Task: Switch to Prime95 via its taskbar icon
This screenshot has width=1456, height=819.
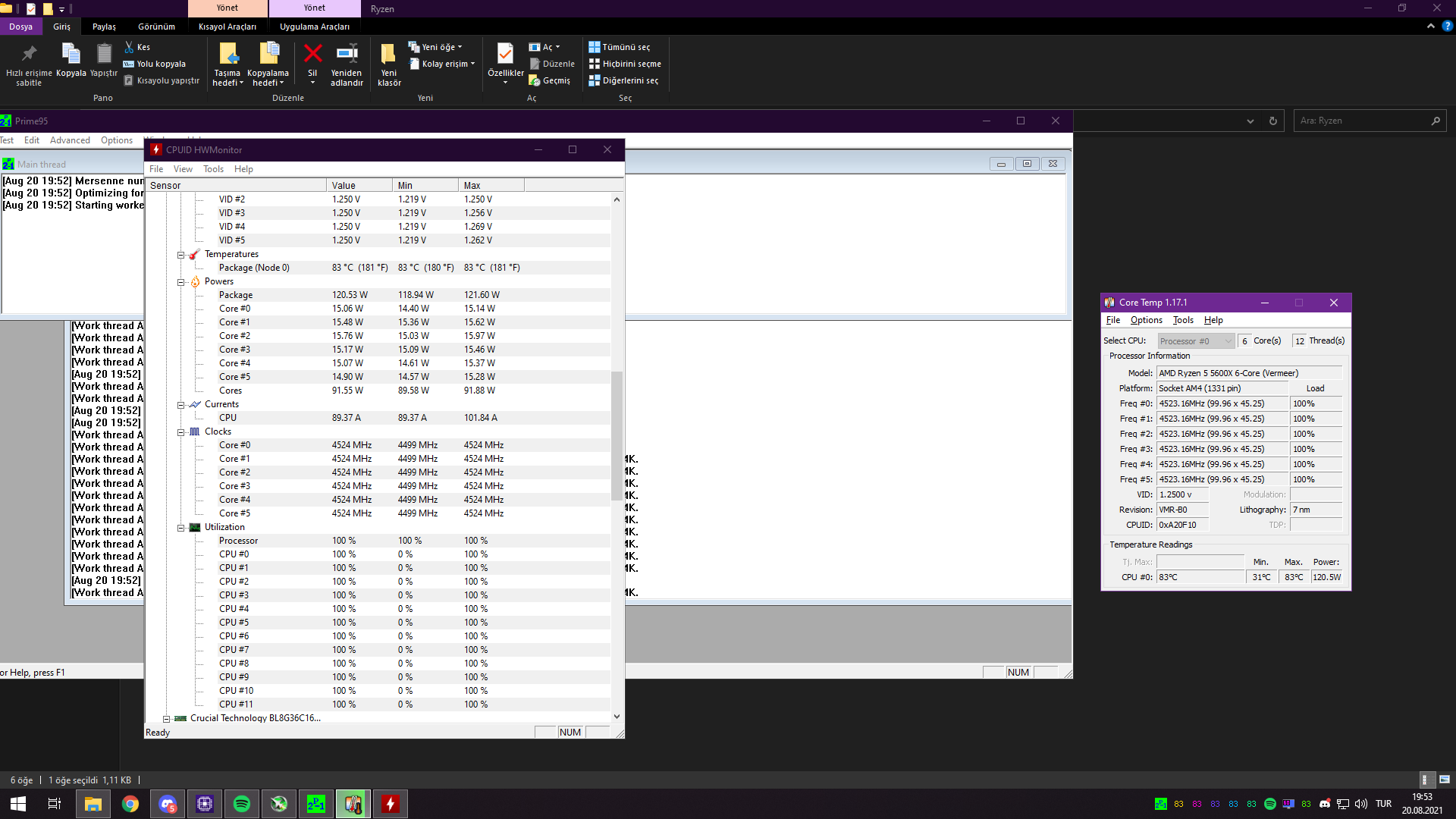Action: point(316,804)
